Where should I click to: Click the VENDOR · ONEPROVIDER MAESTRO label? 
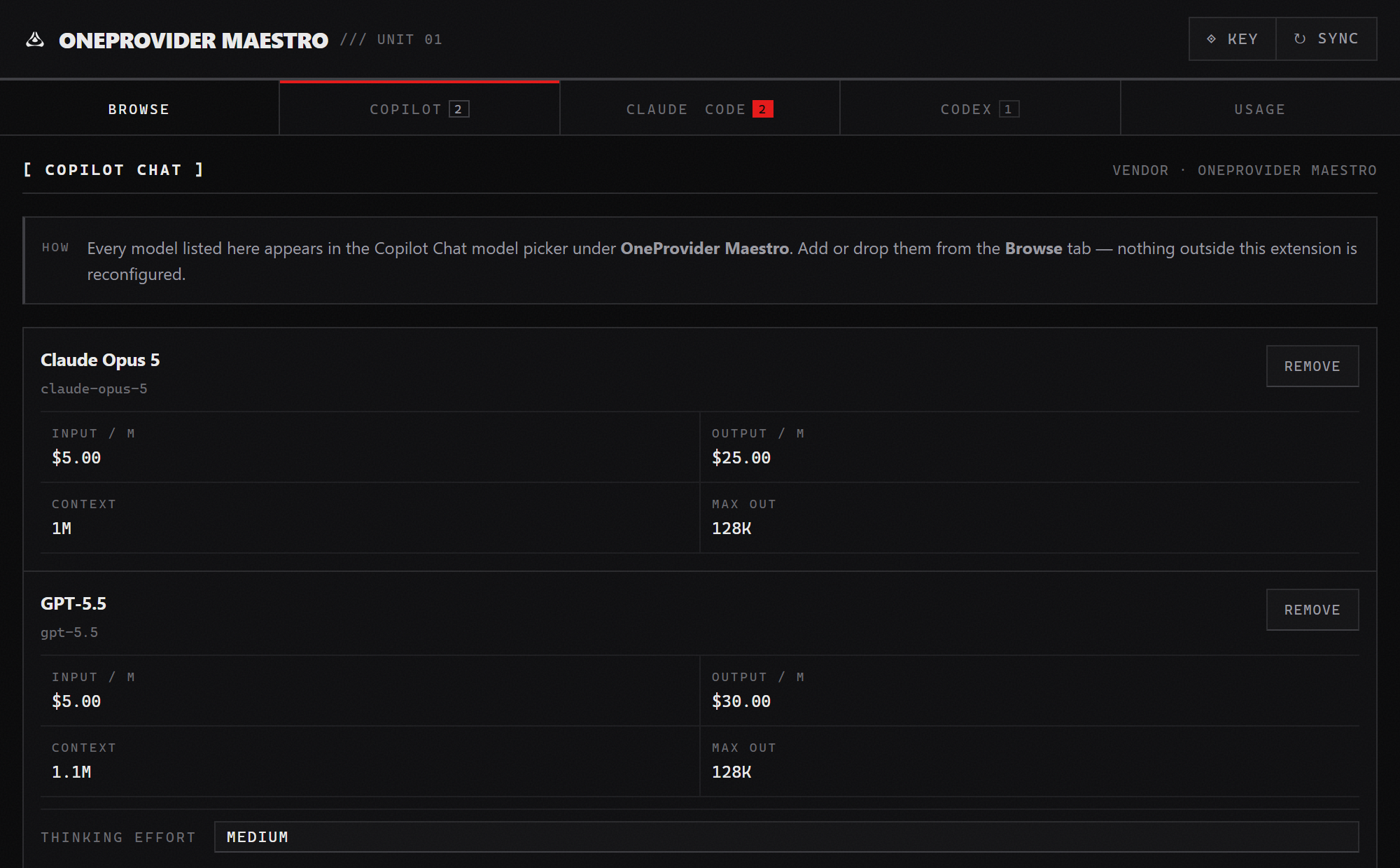point(1245,170)
